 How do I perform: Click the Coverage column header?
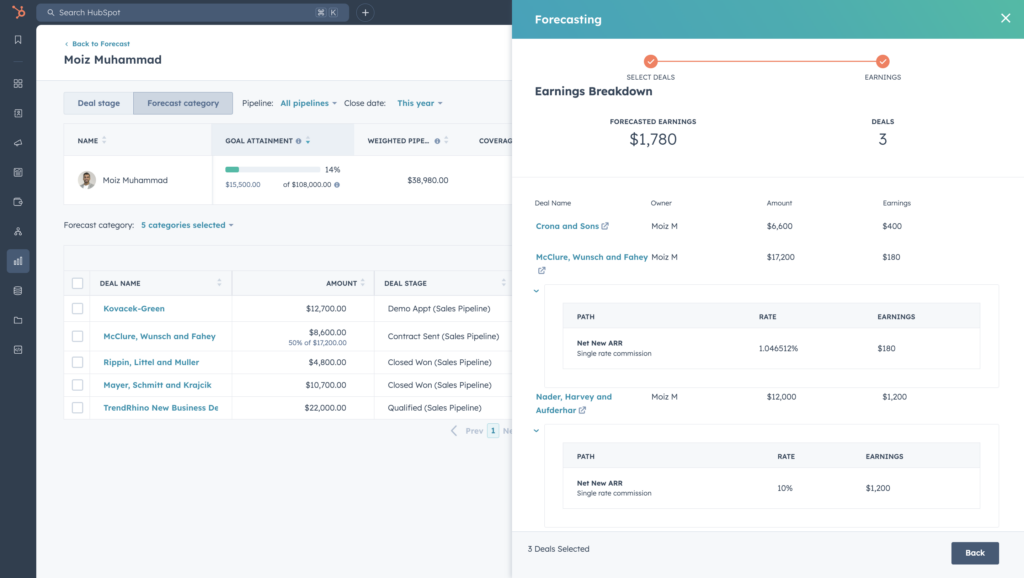(495, 141)
